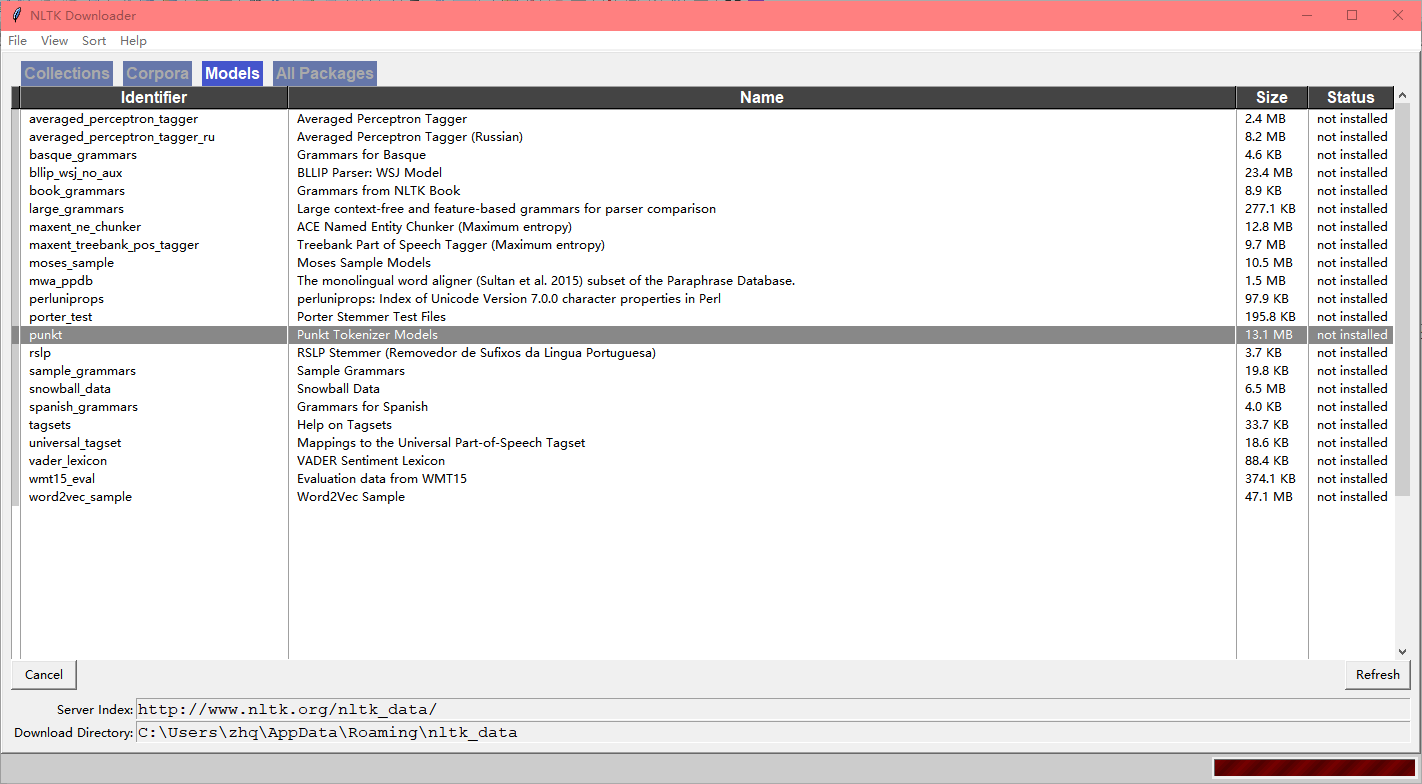Click the red download progress bar

pyautogui.click(x=1312, y=767)
